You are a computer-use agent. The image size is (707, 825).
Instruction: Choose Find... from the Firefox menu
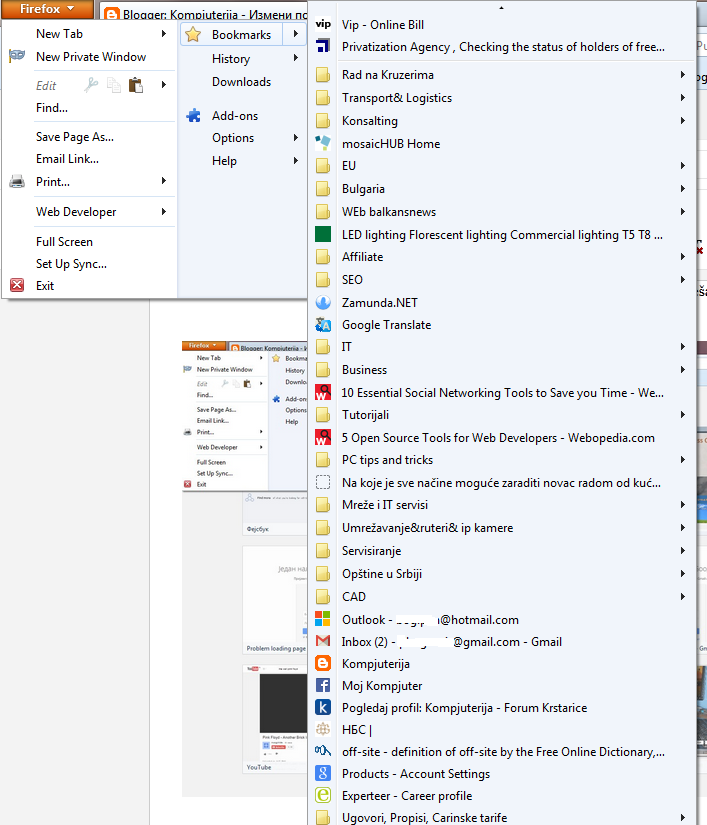tap(89, 107)
